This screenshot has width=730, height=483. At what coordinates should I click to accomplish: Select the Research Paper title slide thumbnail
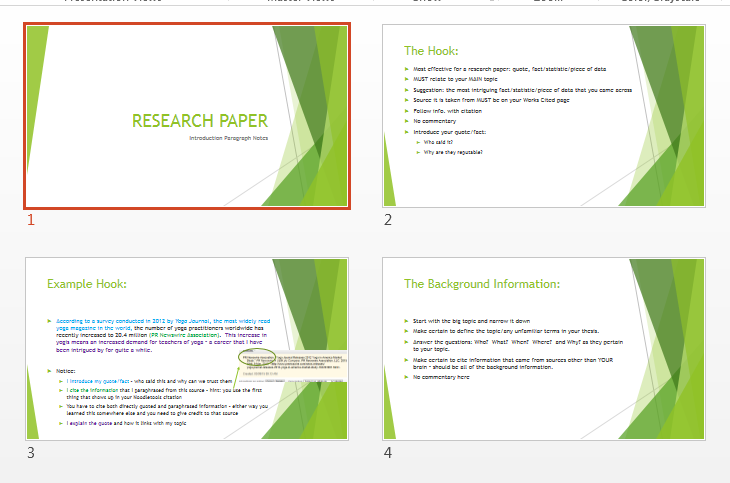(x=187, y=116)
